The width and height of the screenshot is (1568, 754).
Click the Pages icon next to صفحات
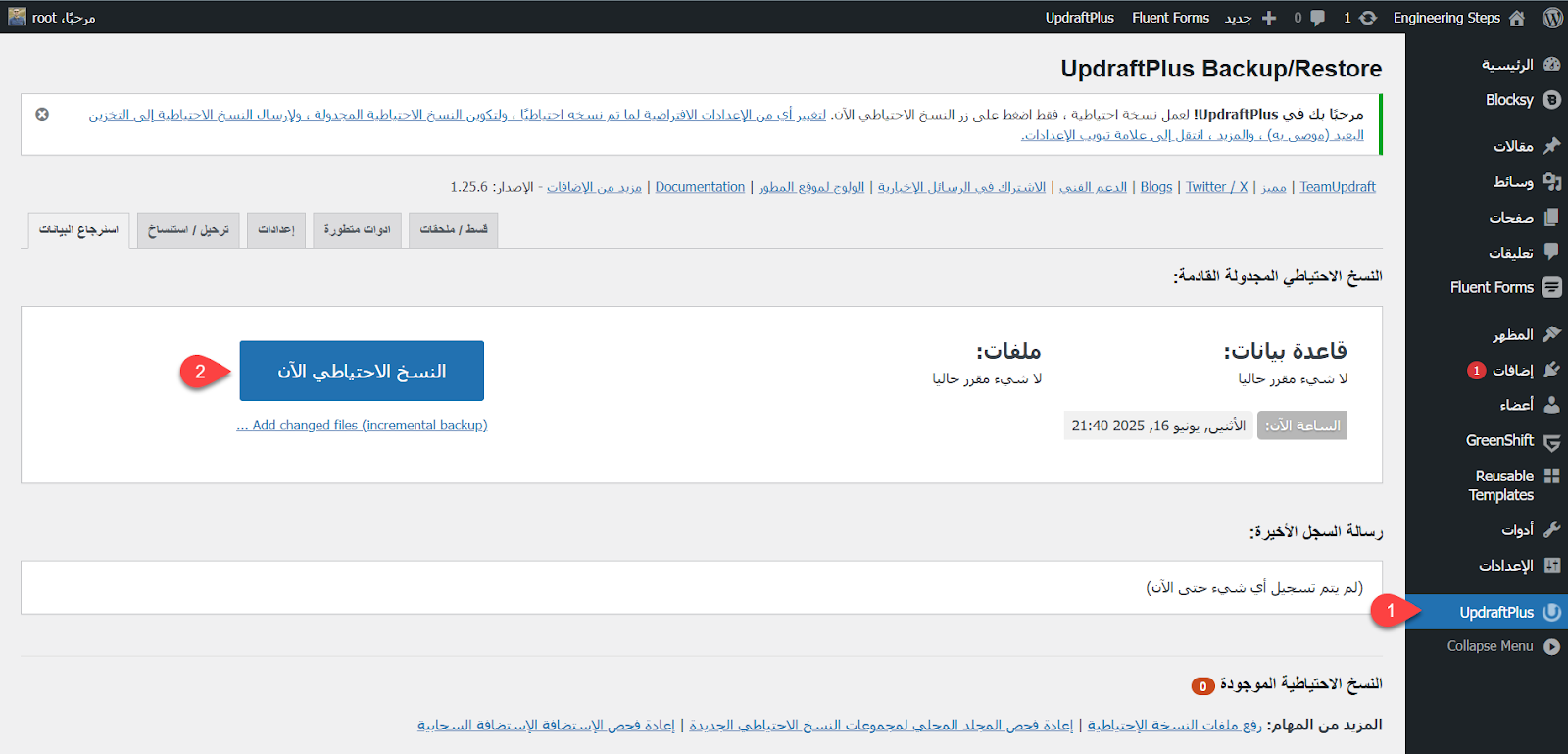[x=1551, y=217]
